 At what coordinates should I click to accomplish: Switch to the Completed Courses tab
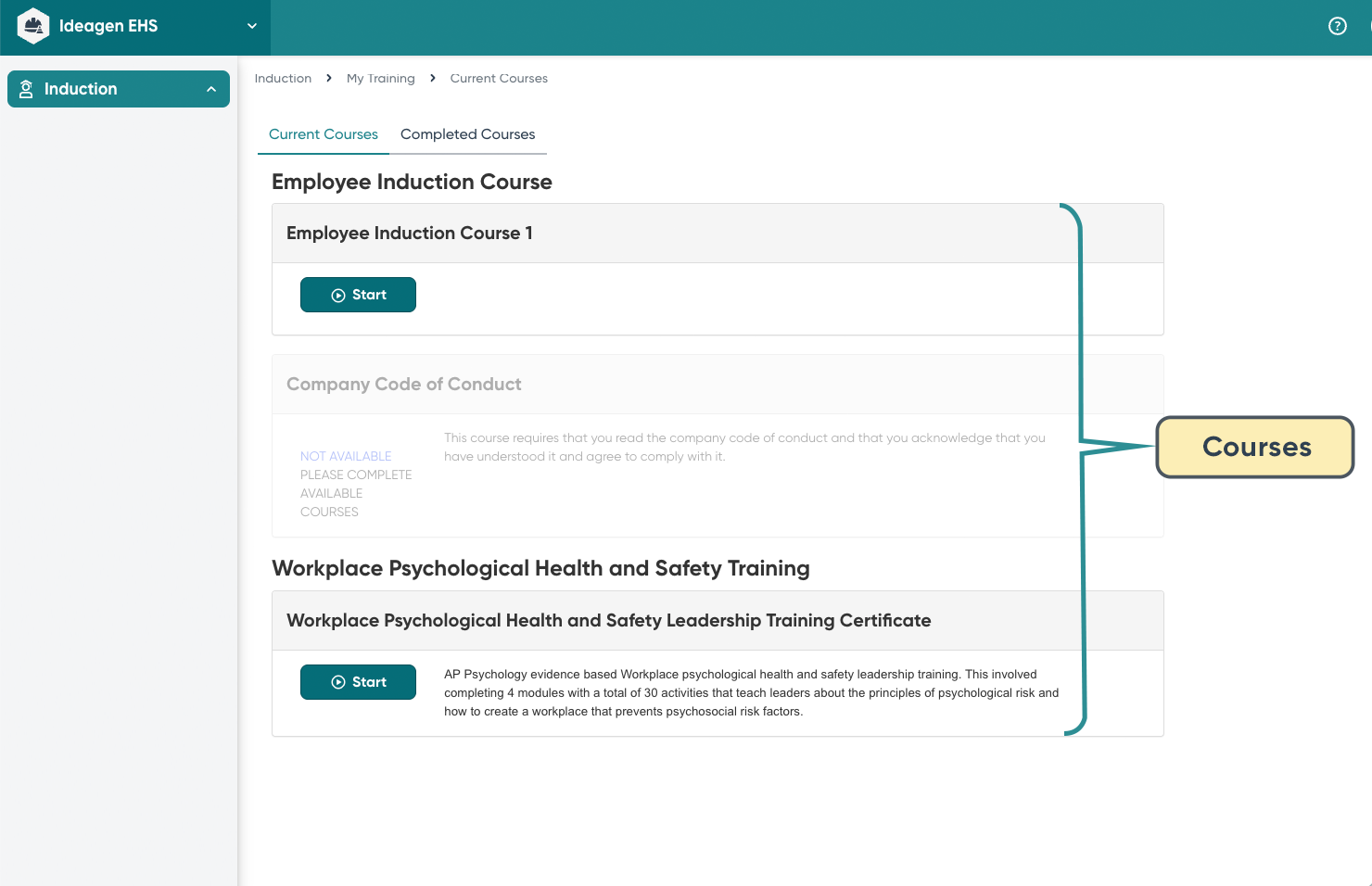(467, 134)
